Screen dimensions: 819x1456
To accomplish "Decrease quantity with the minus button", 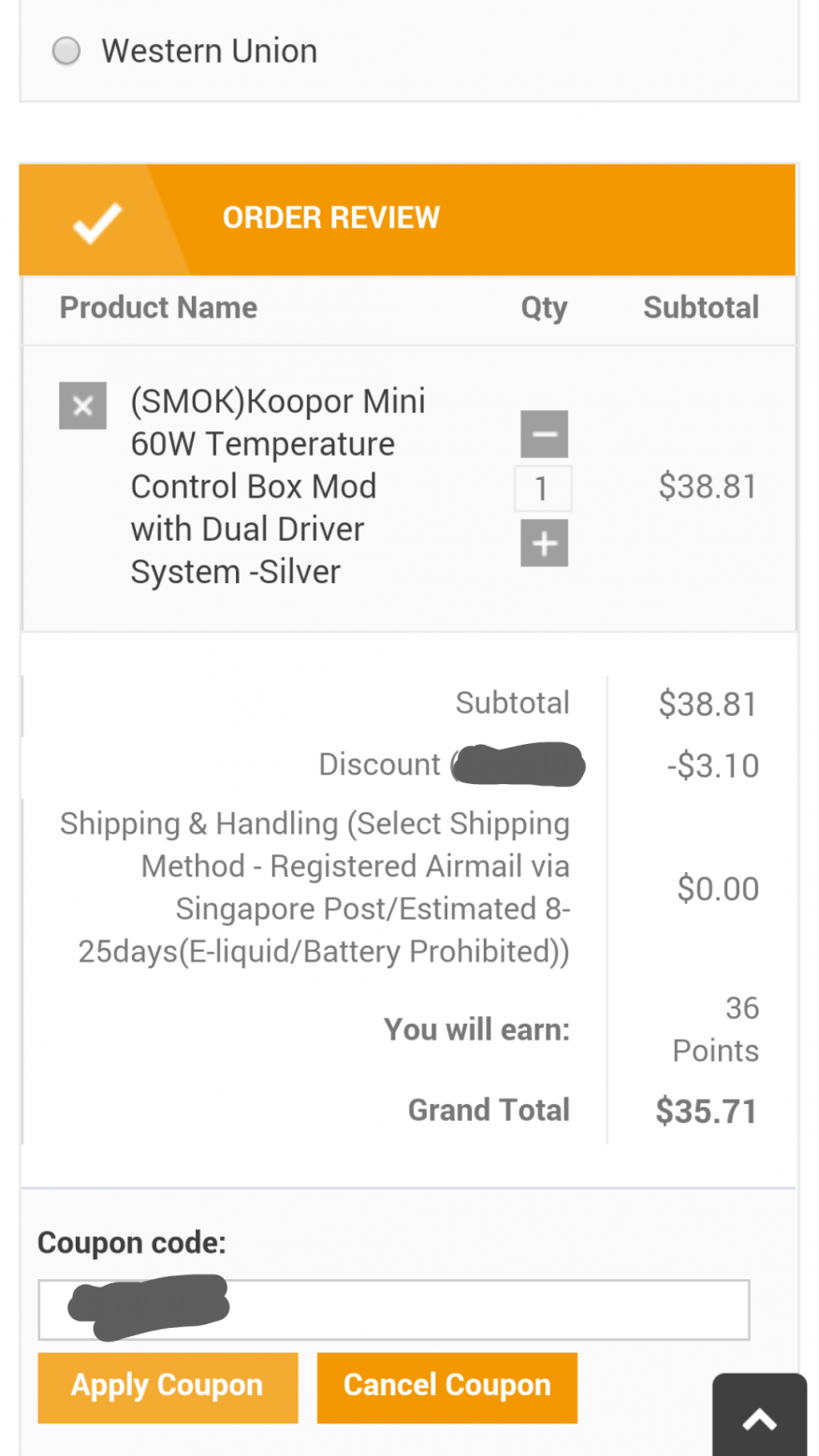I will (x=544, y=434).
